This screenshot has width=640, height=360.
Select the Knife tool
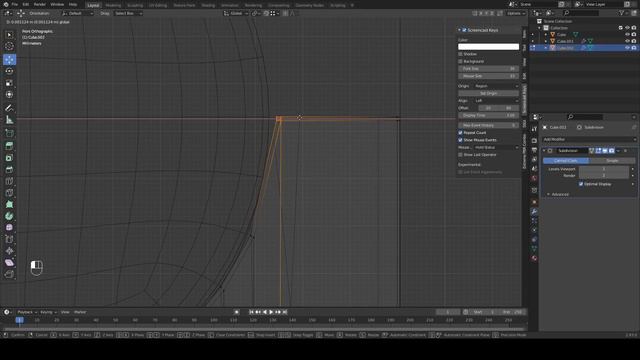[9, 193]
